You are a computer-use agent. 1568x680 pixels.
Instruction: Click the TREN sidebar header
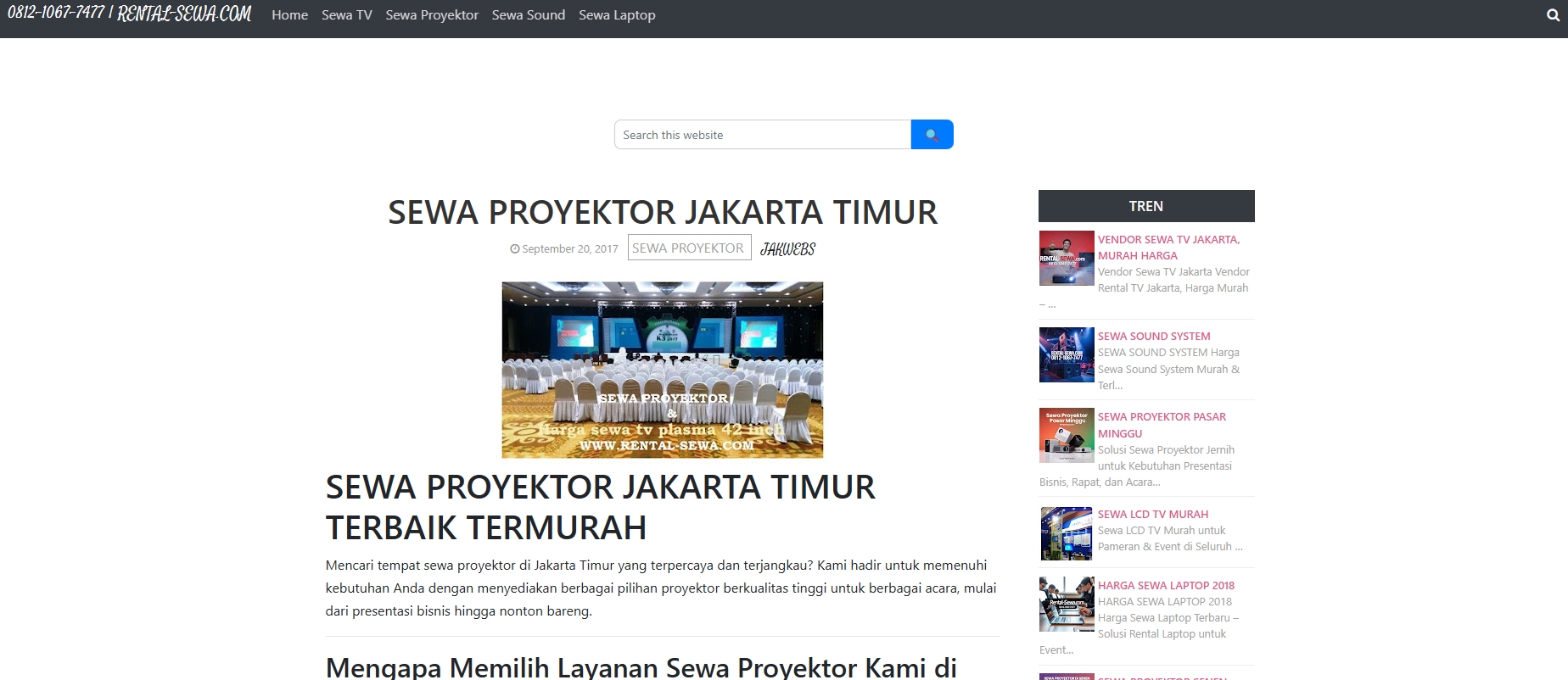click(x=1146, y=206)
